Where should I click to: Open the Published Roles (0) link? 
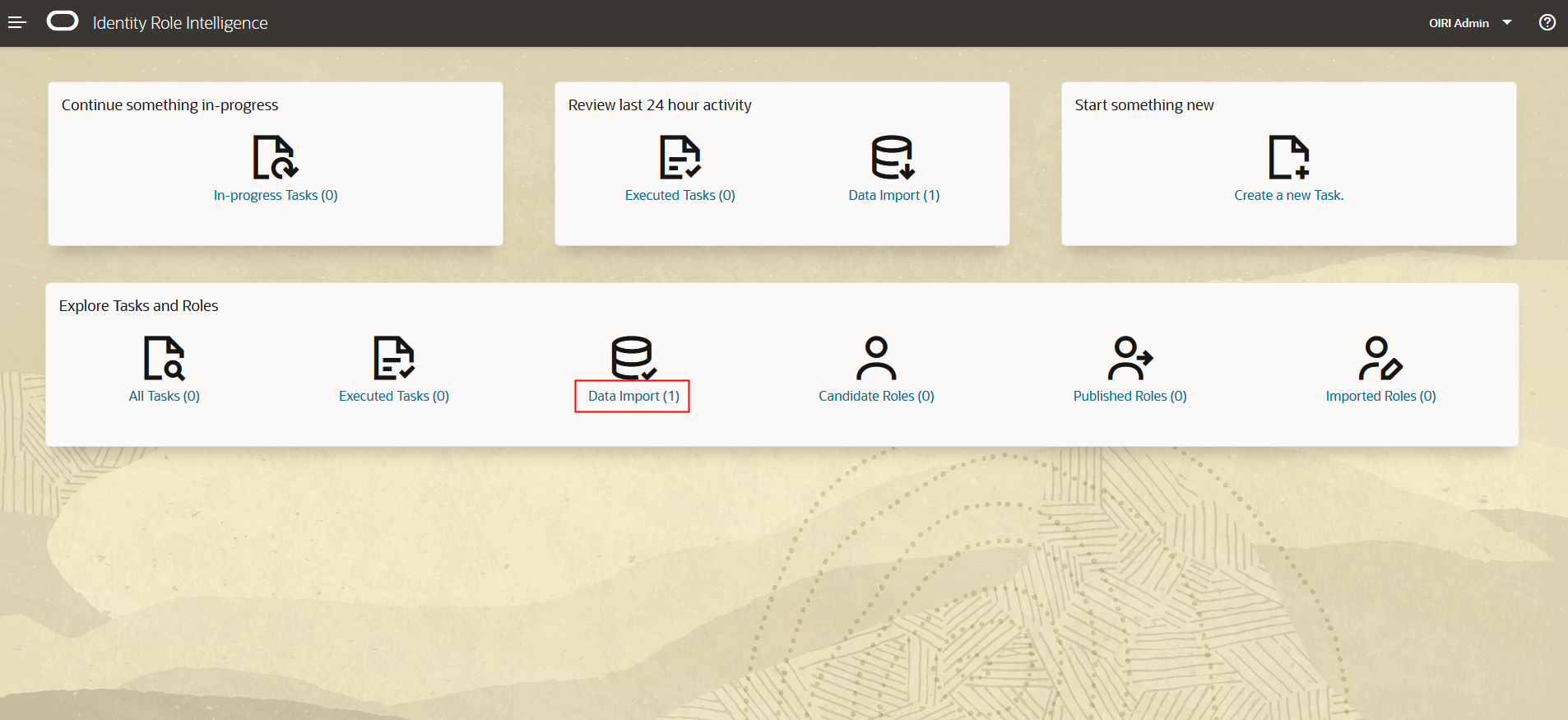1130,396
